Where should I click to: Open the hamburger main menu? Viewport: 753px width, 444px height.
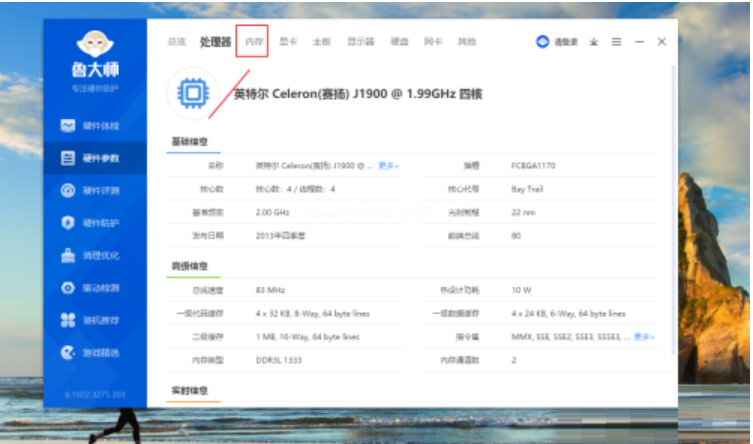coord(616,42)
